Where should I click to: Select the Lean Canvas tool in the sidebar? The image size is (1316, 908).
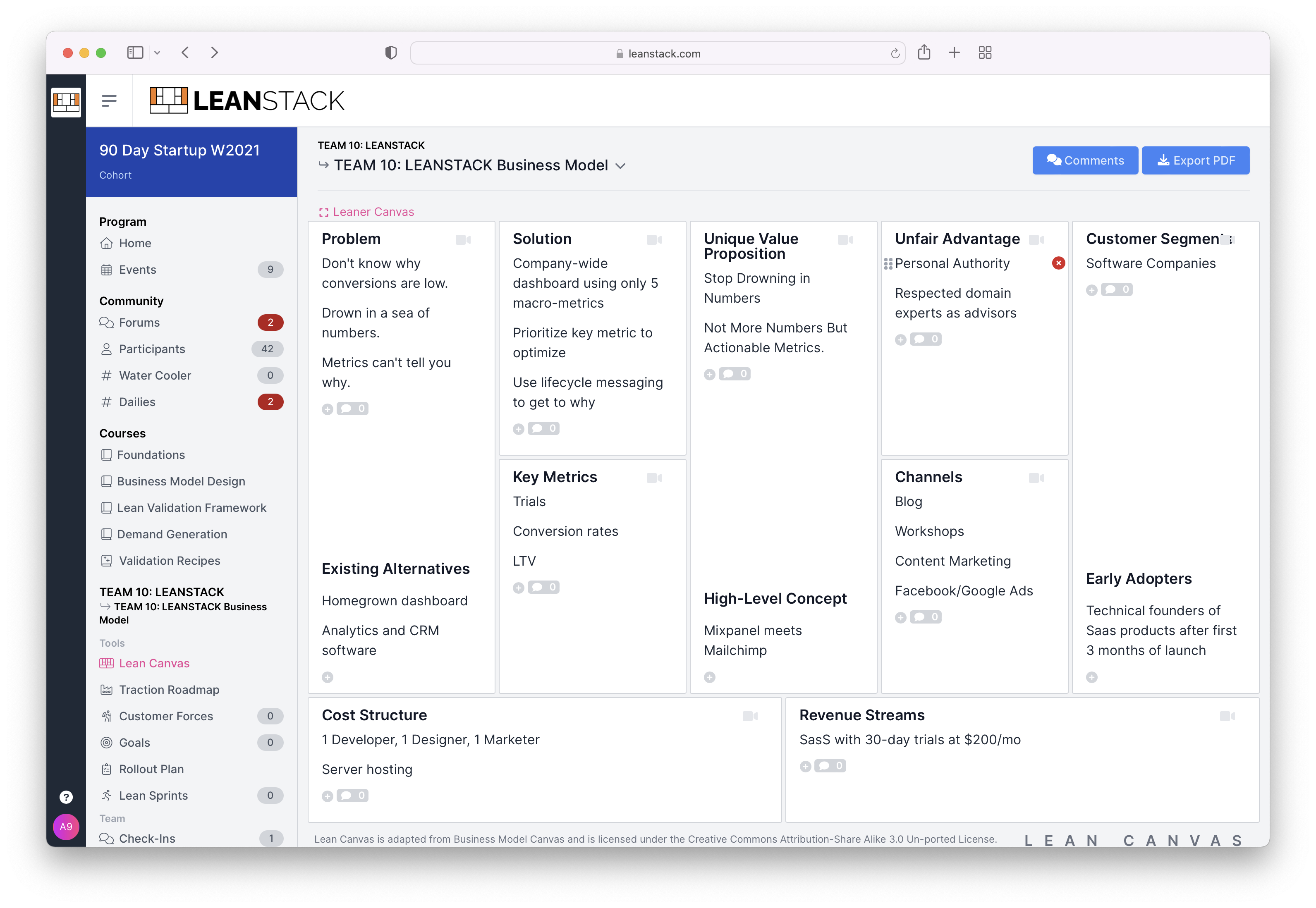(x=153, y=663)
